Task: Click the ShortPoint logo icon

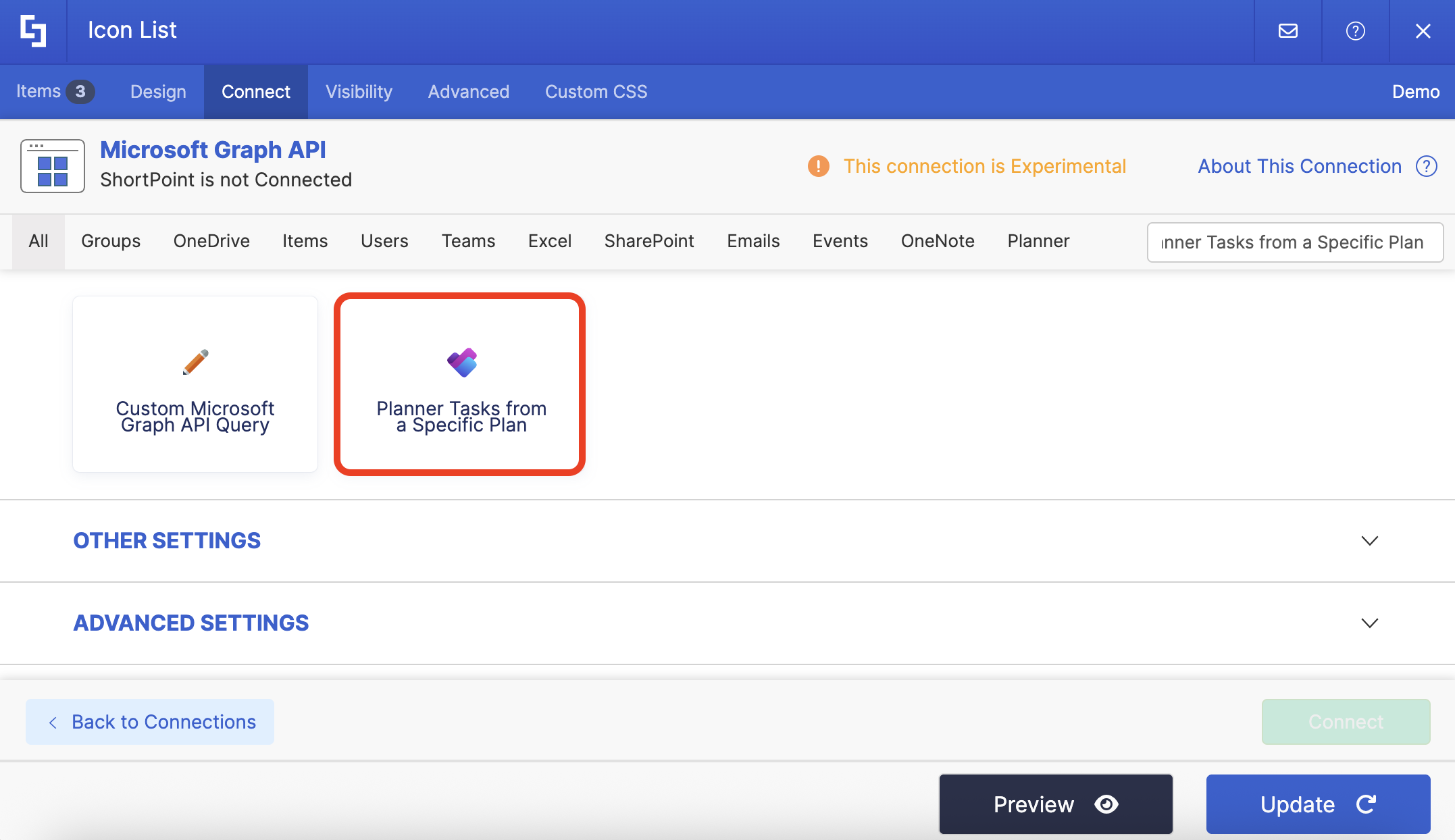Action: 33,31
